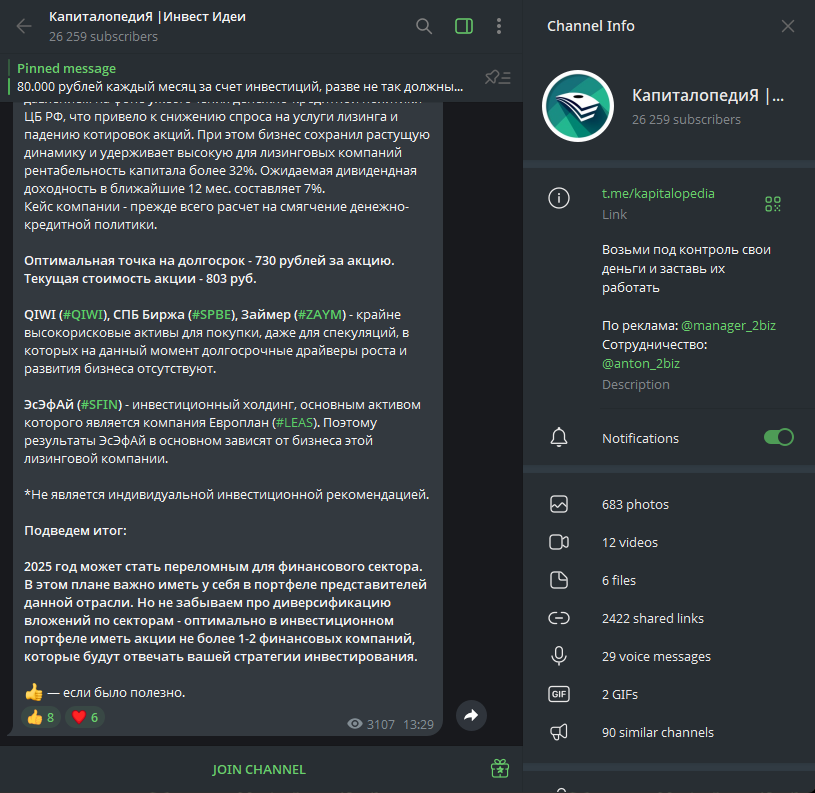The width and height of the screenshot is (815, 793).
Task: Turn off channel Notifications switch
Action: [x=779, y=438]
